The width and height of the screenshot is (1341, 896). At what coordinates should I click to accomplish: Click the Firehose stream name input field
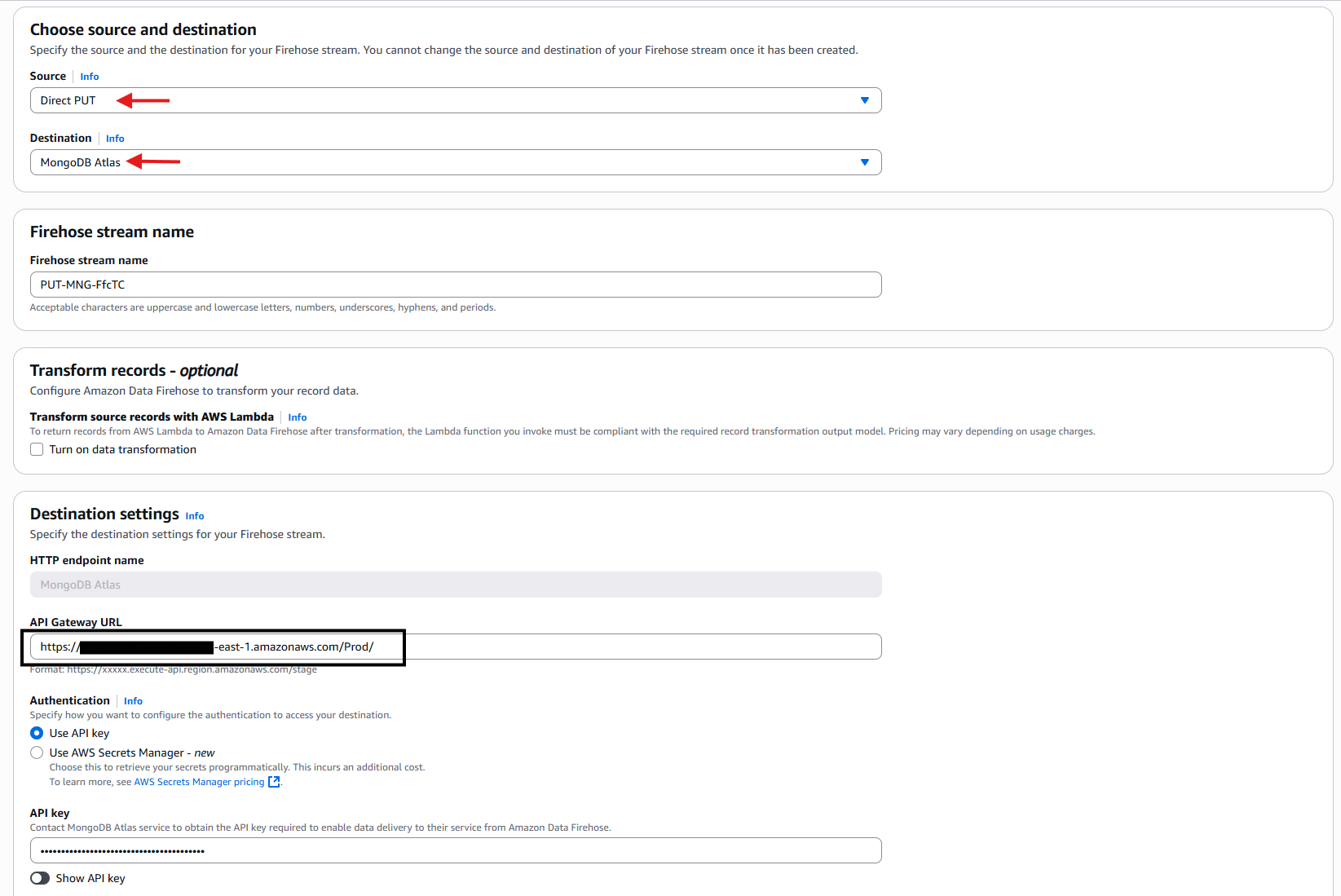(454, 284)
